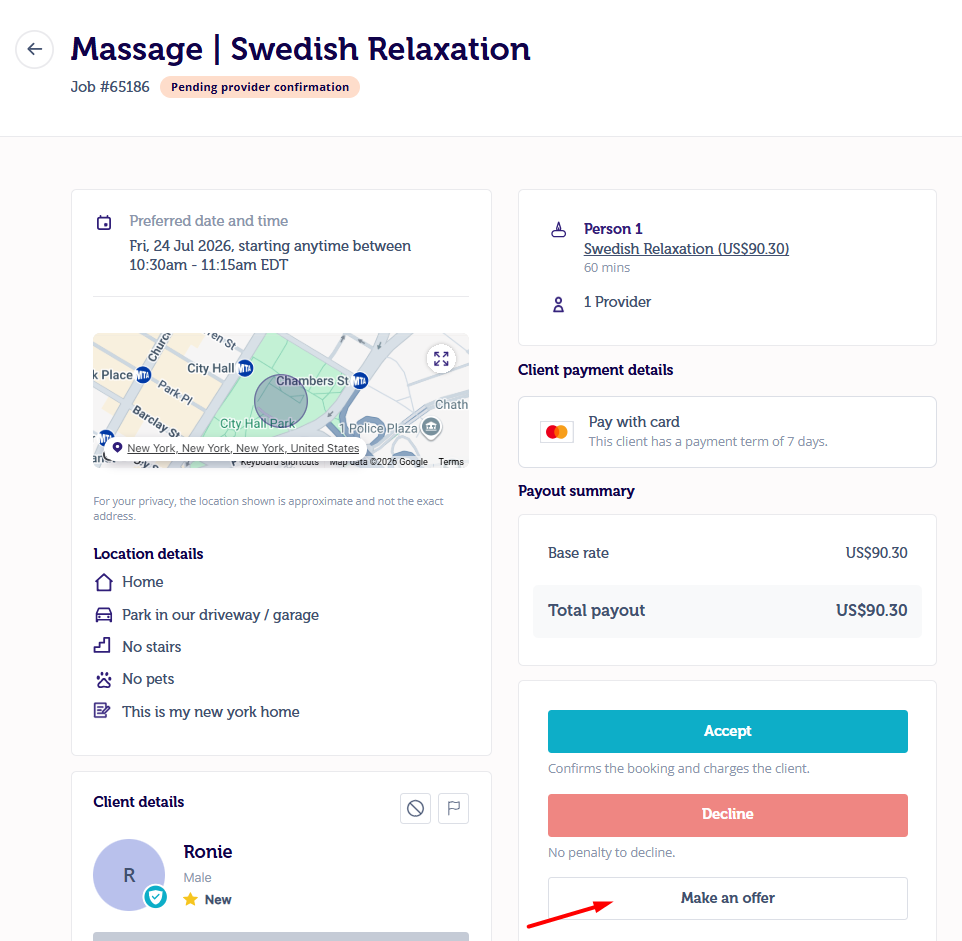
Task: Click the City Hall MTA station marker
Action: point(245,367)
